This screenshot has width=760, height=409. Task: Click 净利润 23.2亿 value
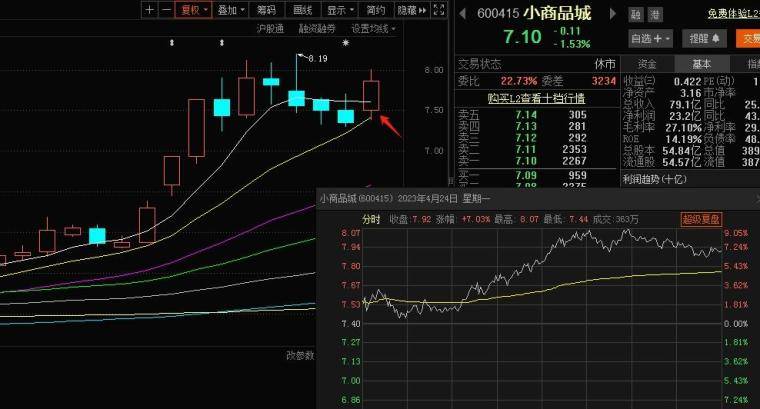click(685, 116)
